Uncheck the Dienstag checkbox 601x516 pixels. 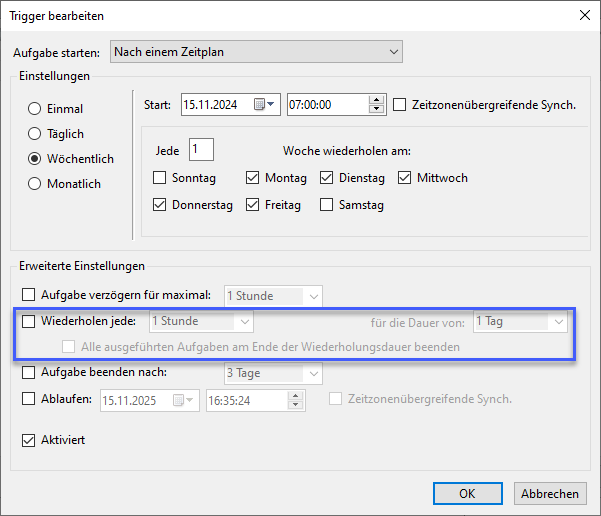326,178
